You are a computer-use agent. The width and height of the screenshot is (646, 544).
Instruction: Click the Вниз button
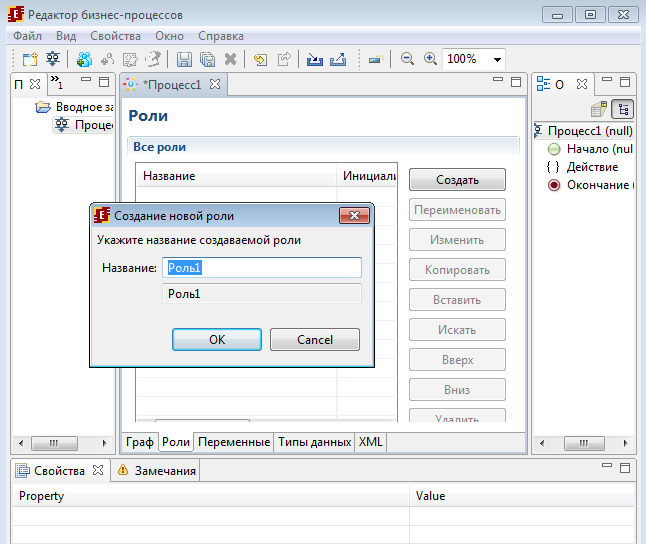[457, 390]
